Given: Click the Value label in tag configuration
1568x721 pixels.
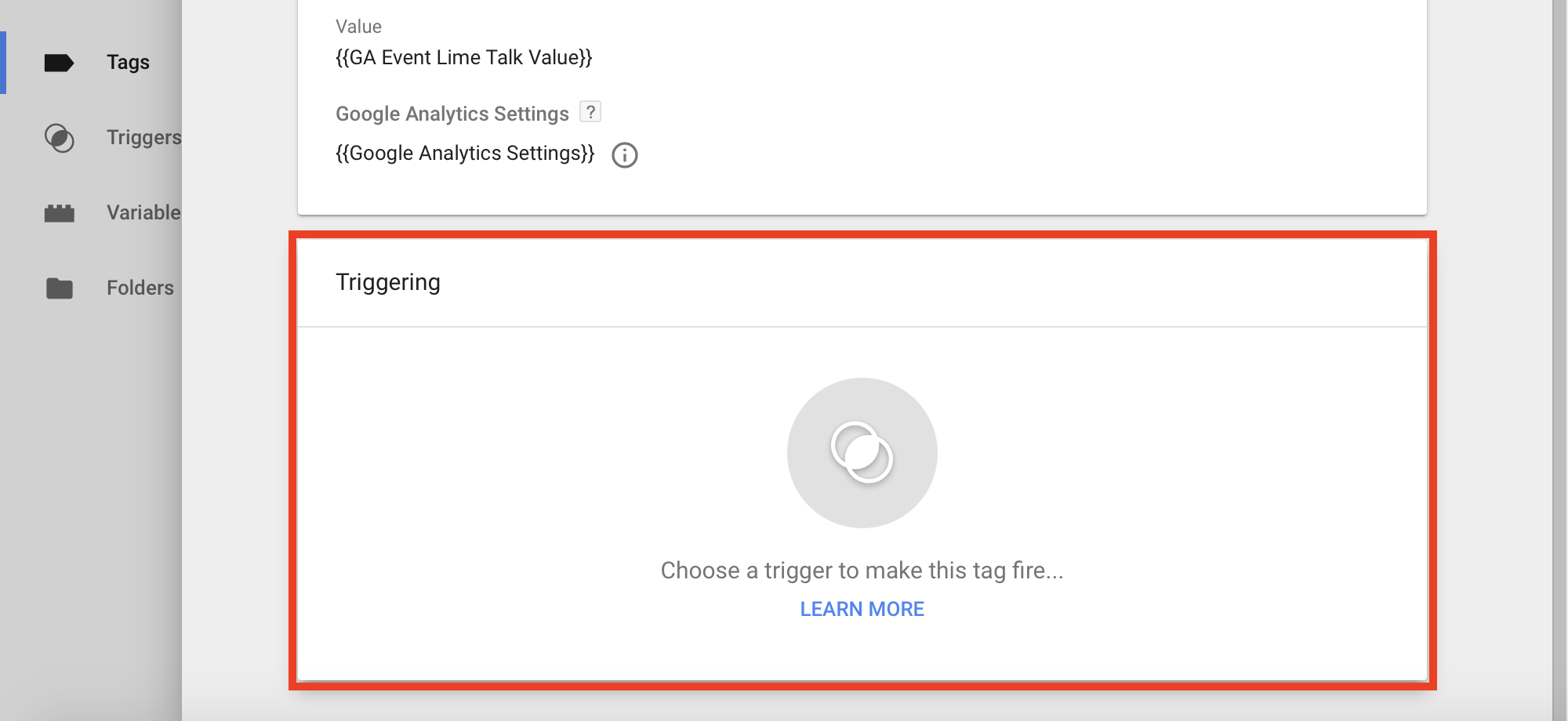Looking at the screenshot, I should click(358, 27).
